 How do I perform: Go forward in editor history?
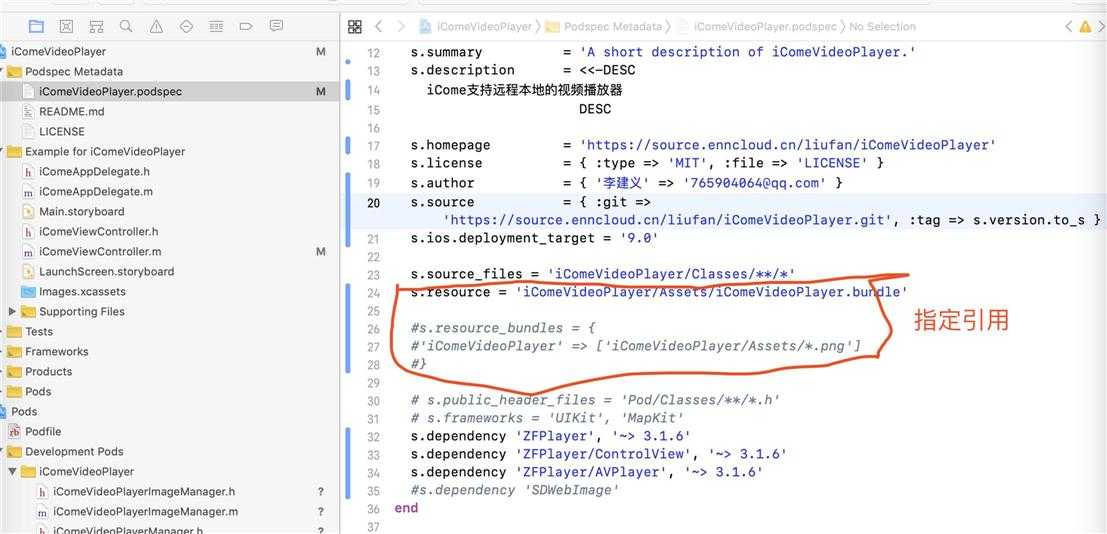(x=401, y=27)
